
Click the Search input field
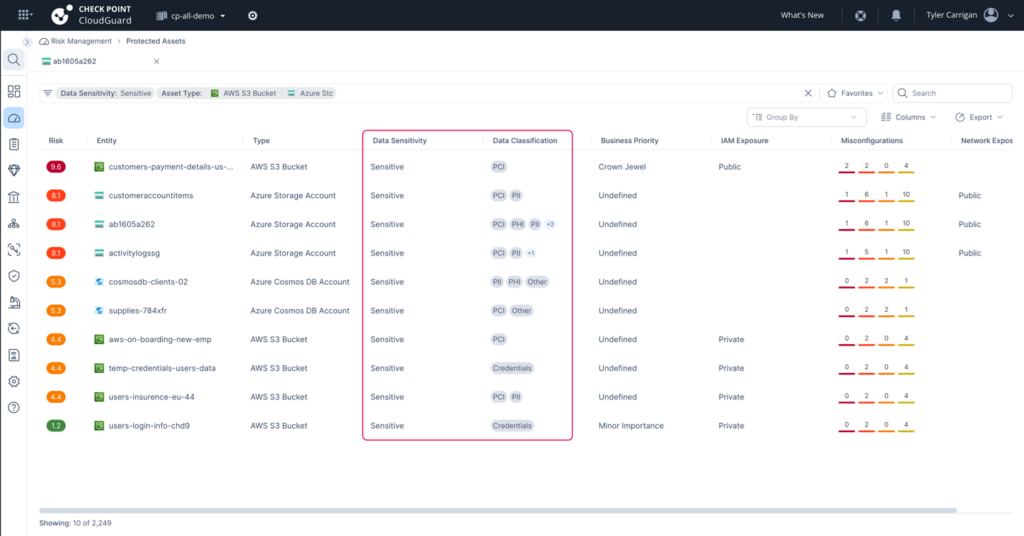(958, 93)
